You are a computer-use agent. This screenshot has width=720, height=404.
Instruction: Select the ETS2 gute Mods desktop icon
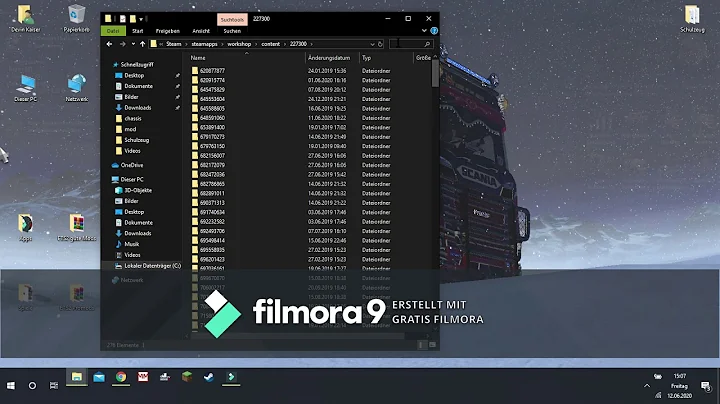pos(77,228)
